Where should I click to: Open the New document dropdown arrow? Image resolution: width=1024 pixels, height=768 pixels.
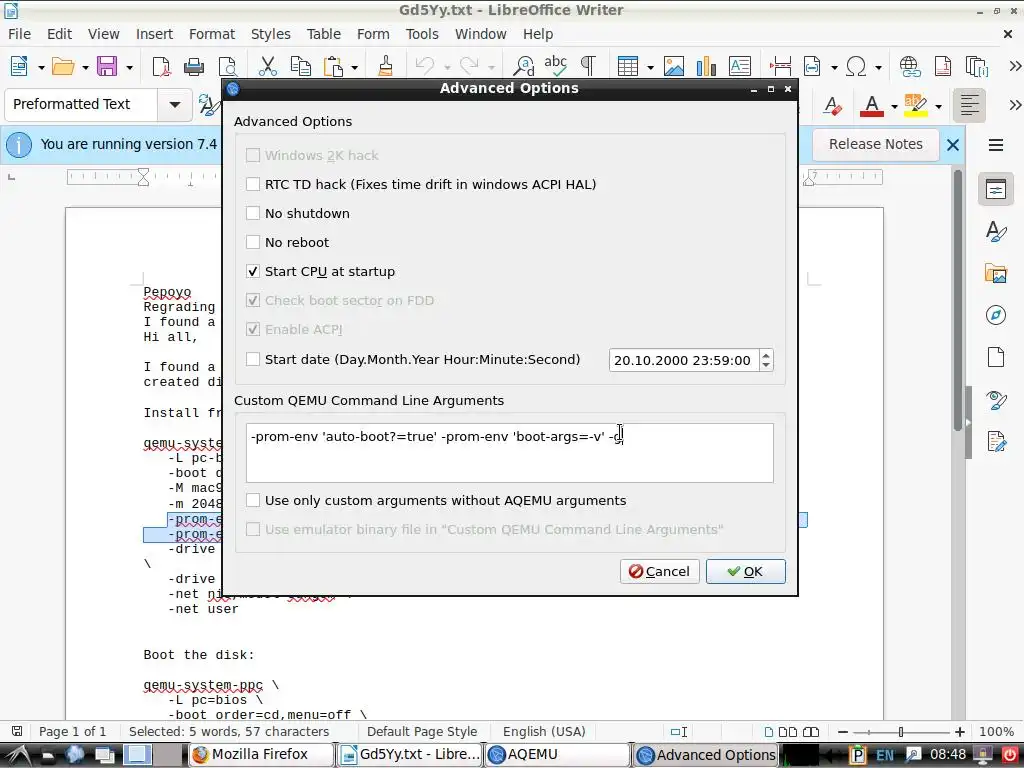click(40, 67)
